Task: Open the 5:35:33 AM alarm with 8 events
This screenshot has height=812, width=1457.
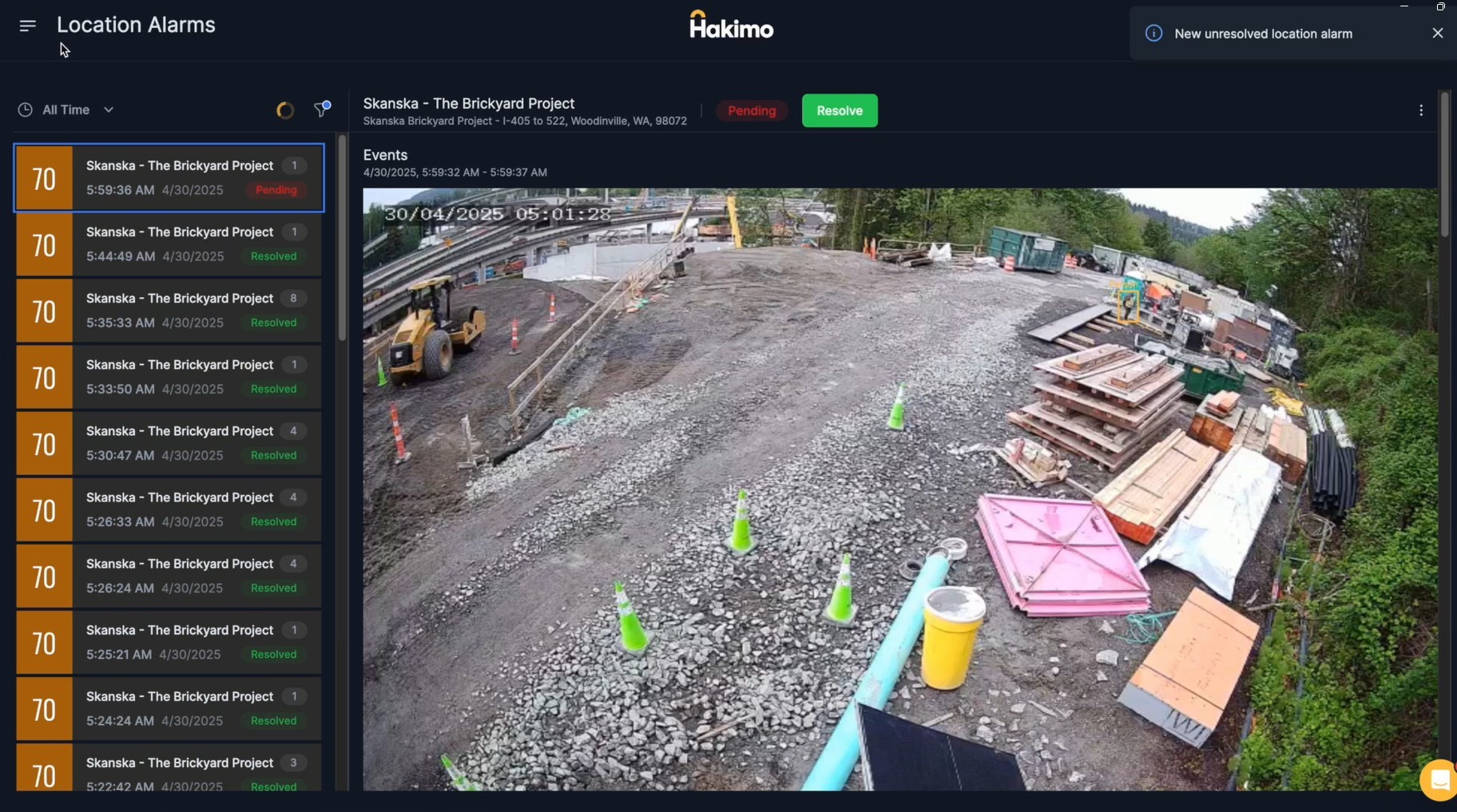Action: pos(169,310)
